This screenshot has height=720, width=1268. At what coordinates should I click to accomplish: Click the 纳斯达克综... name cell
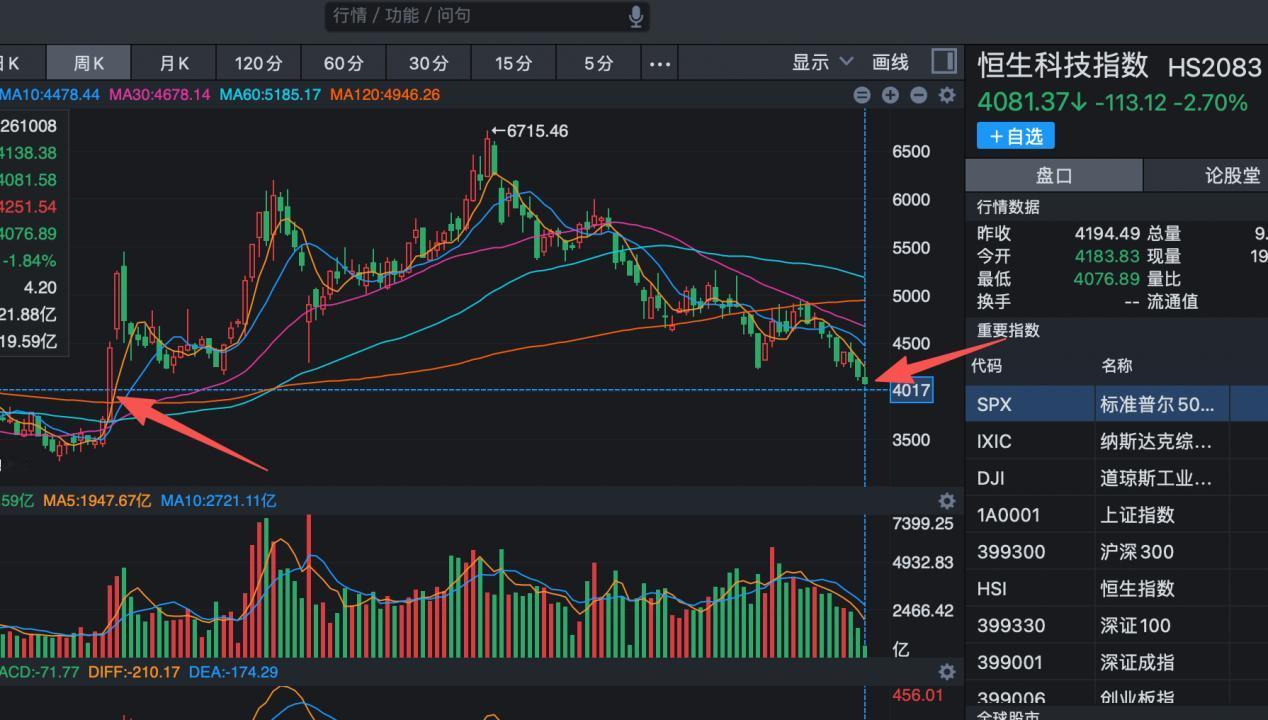click(x=1156, y=442)
